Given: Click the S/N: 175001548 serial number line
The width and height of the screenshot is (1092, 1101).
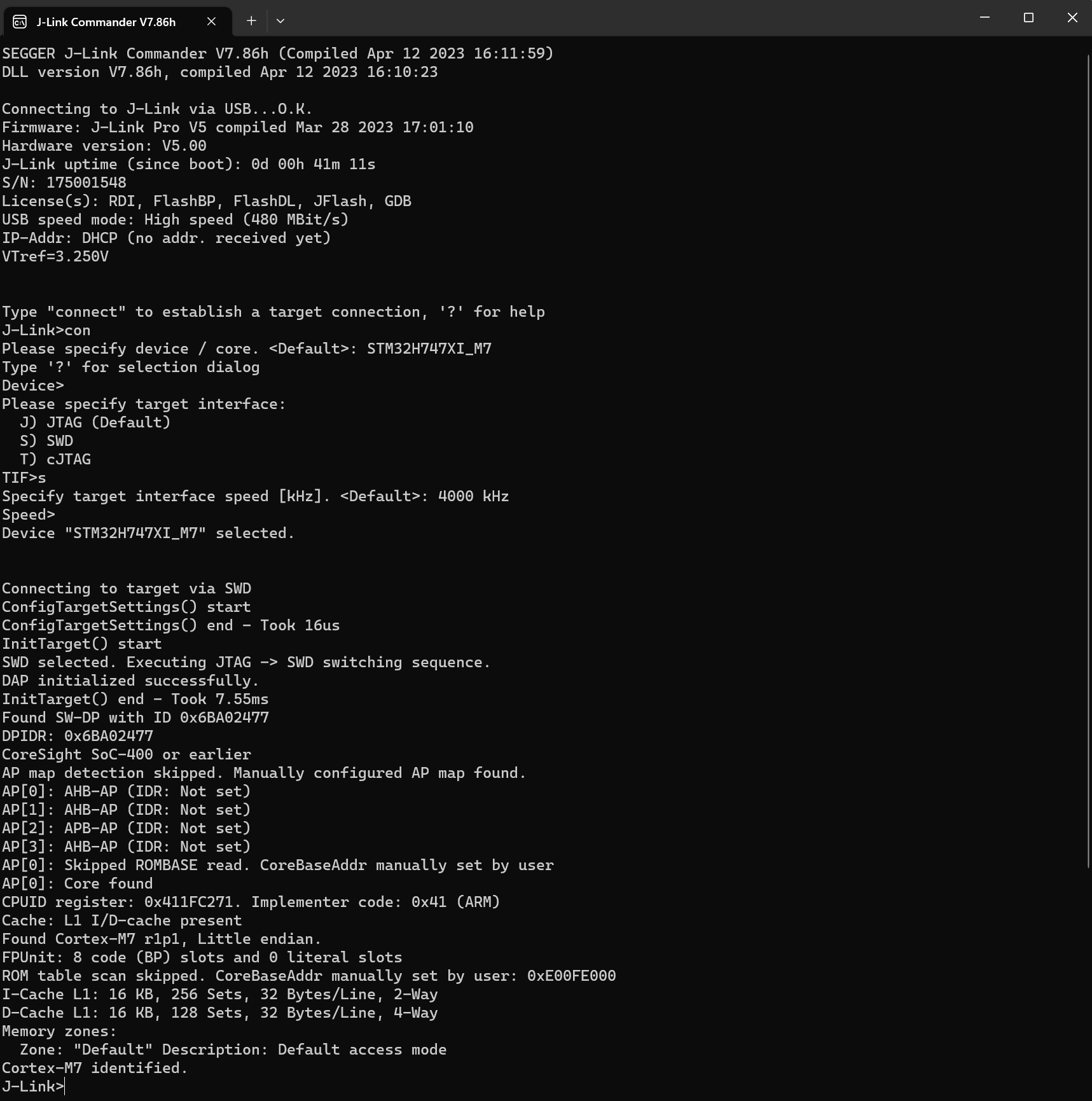Looking at the screenshot, I should click(64, 183).
